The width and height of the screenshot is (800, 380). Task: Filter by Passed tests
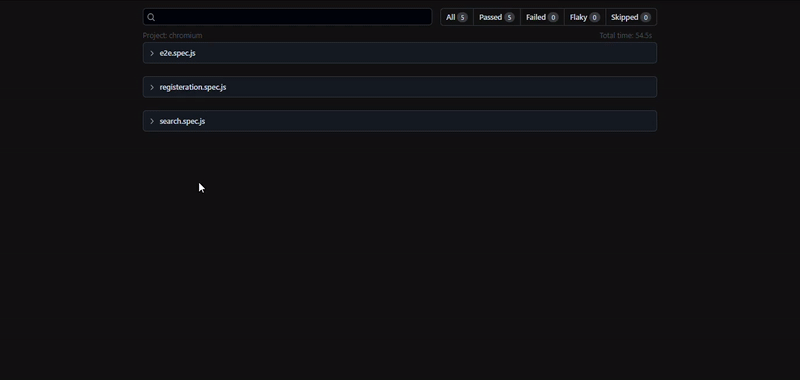(496, 17)
